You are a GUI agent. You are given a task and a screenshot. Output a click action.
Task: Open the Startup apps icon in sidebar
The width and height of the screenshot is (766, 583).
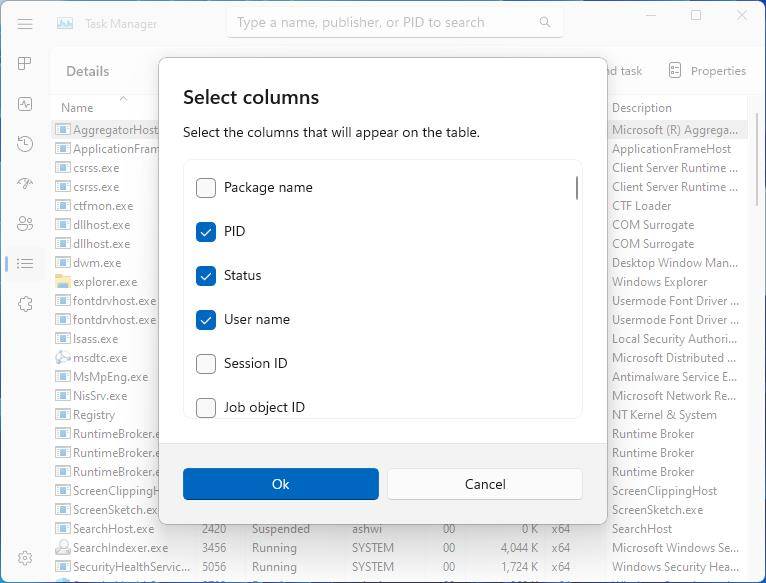(25, 184)
